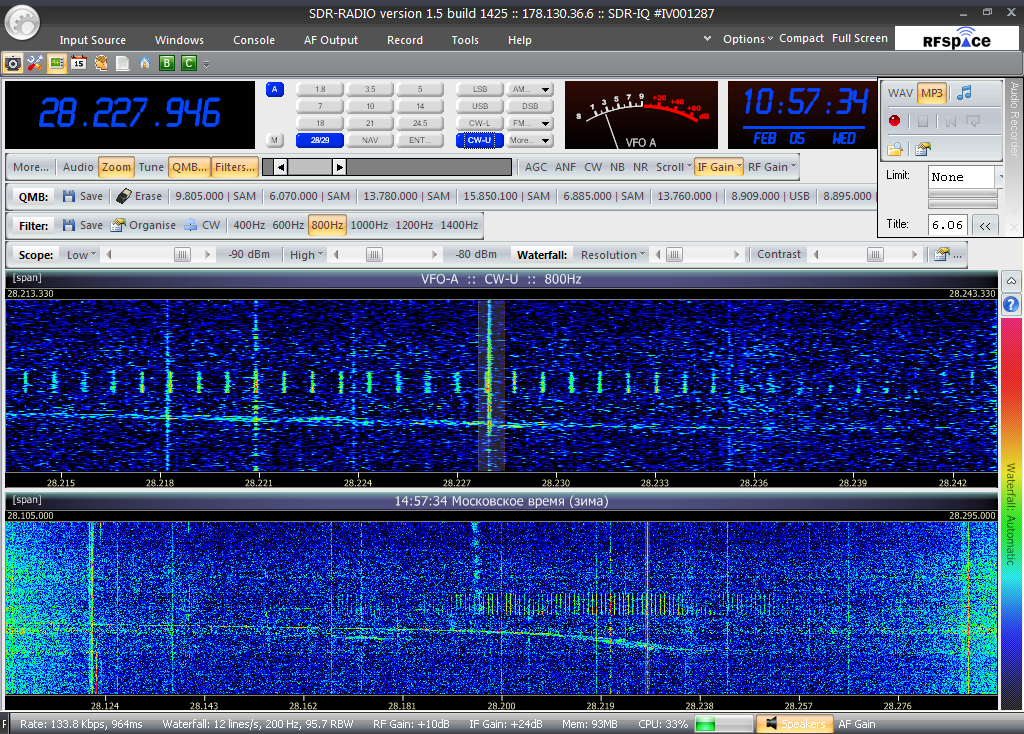Select the LSB mode button
This screenshot has width=1024, height=734.
click(x=480, y=89)
